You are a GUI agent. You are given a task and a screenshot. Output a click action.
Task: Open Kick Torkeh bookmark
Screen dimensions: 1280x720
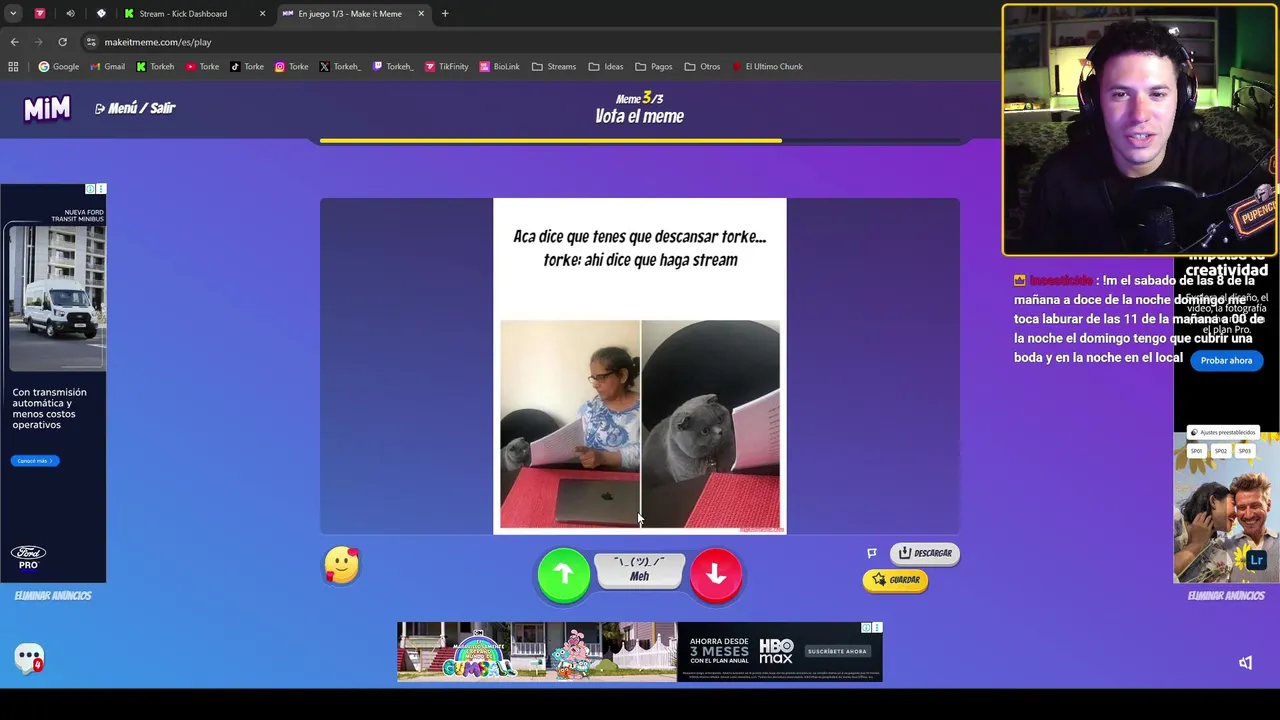[155, 67]
